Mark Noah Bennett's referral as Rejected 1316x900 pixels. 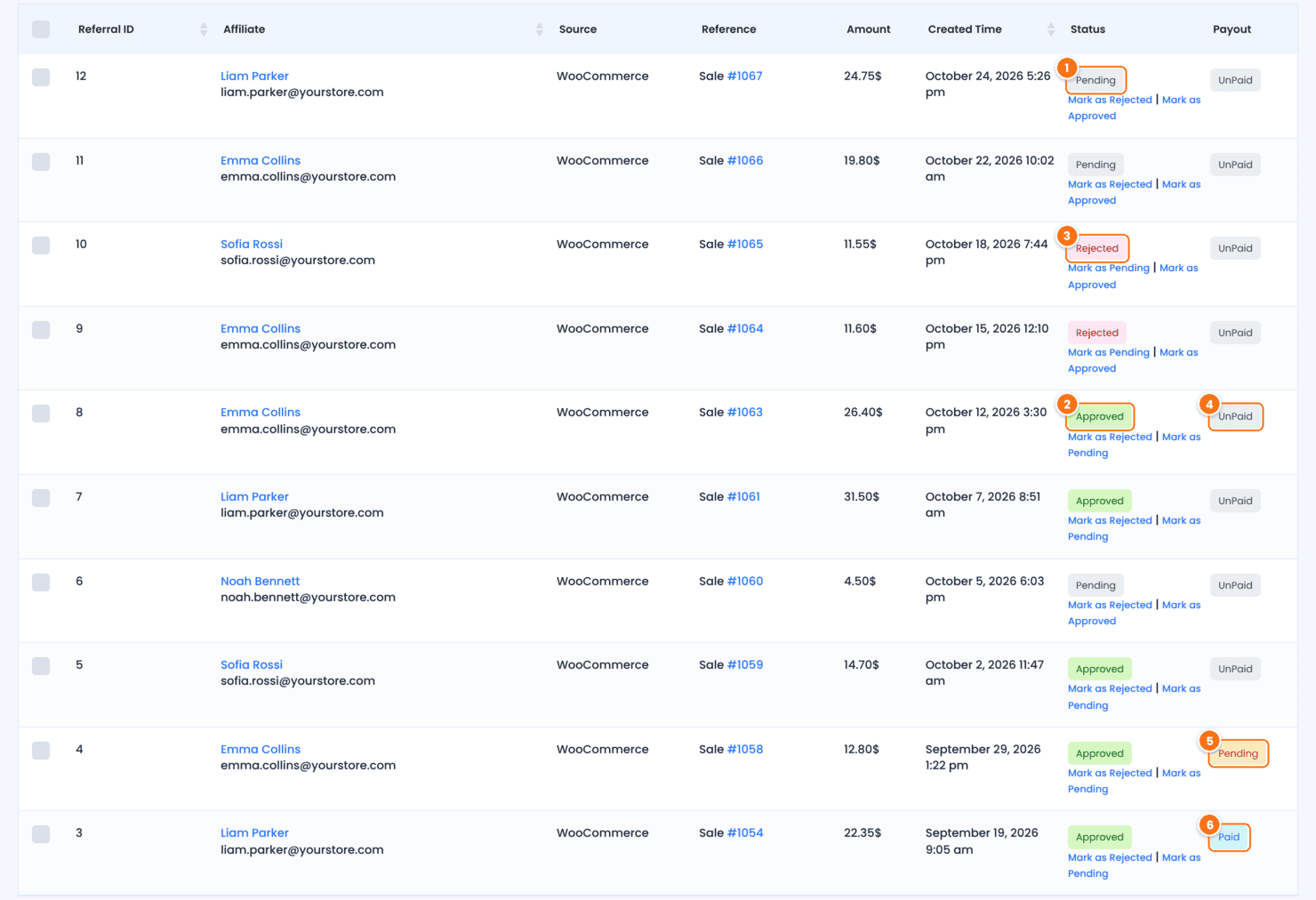(1110, 606)
